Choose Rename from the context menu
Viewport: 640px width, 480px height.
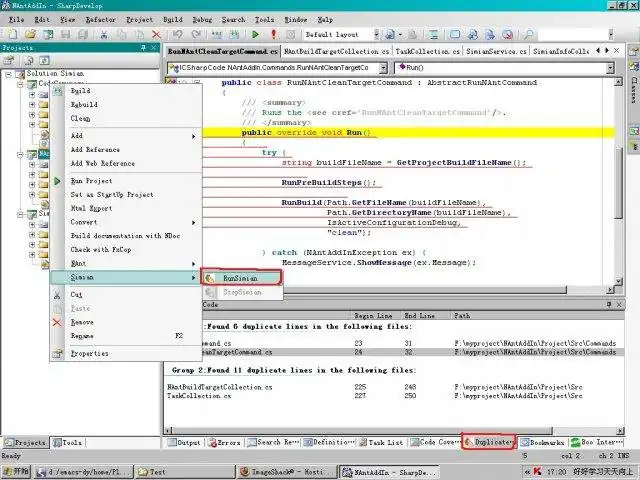point(82,336)
